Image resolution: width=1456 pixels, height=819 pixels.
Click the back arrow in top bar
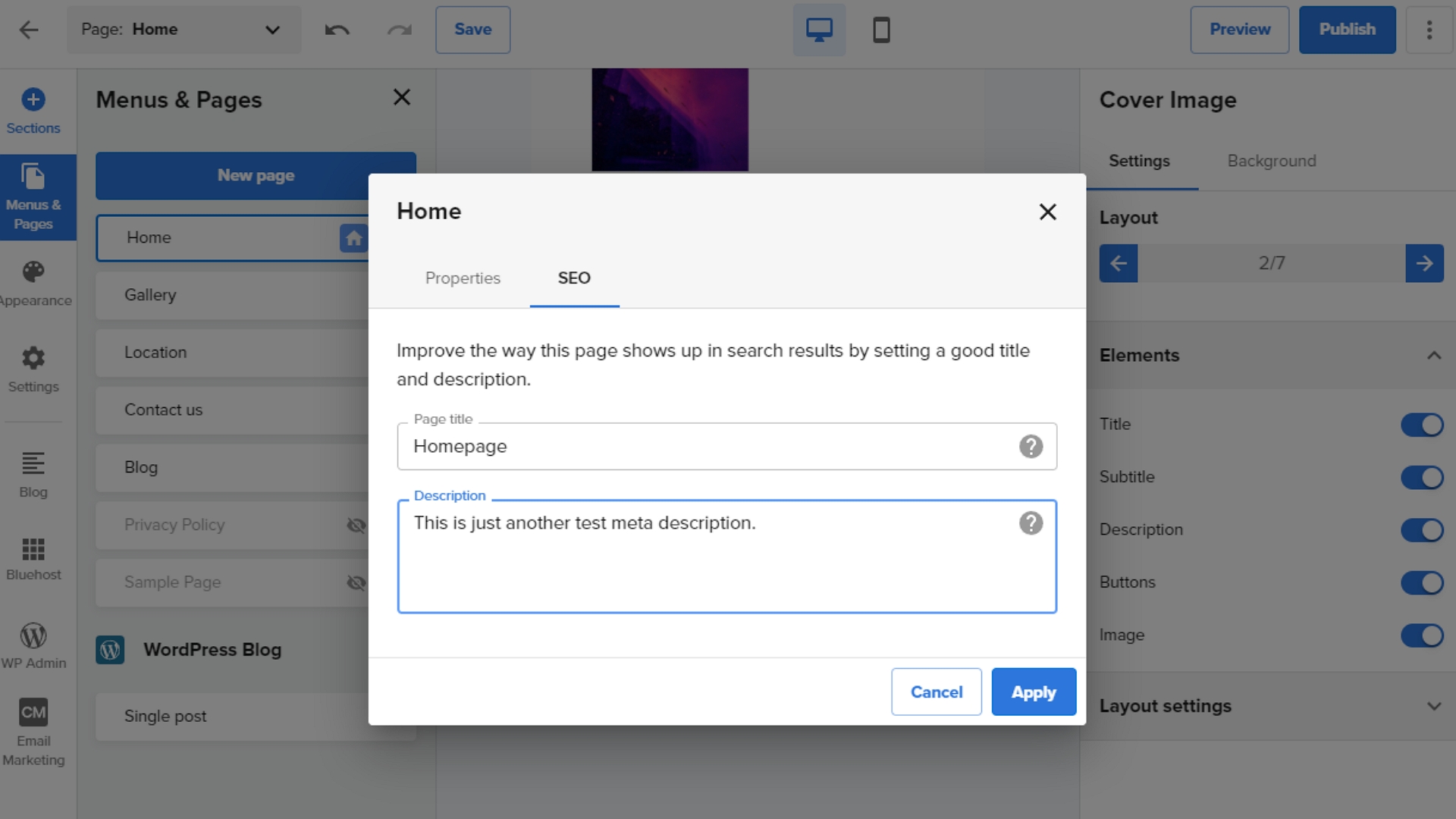coord(29,30)
